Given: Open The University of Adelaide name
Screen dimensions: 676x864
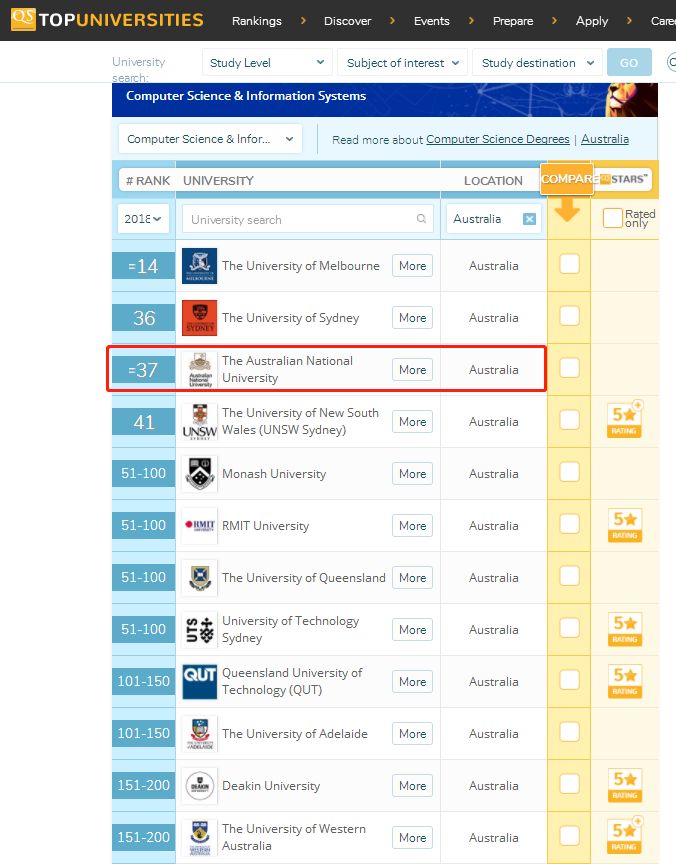Looking at the screenshot, I should [295, 734].
